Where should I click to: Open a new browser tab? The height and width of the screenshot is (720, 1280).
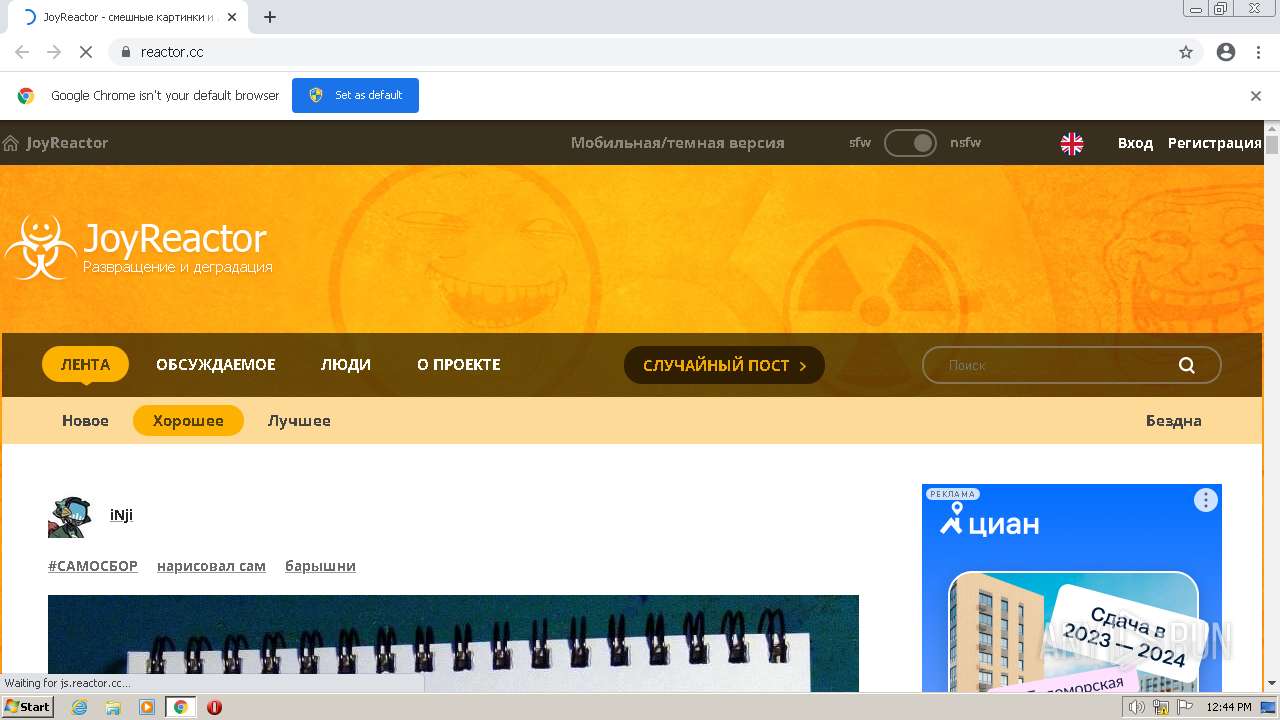click(270, 17)
